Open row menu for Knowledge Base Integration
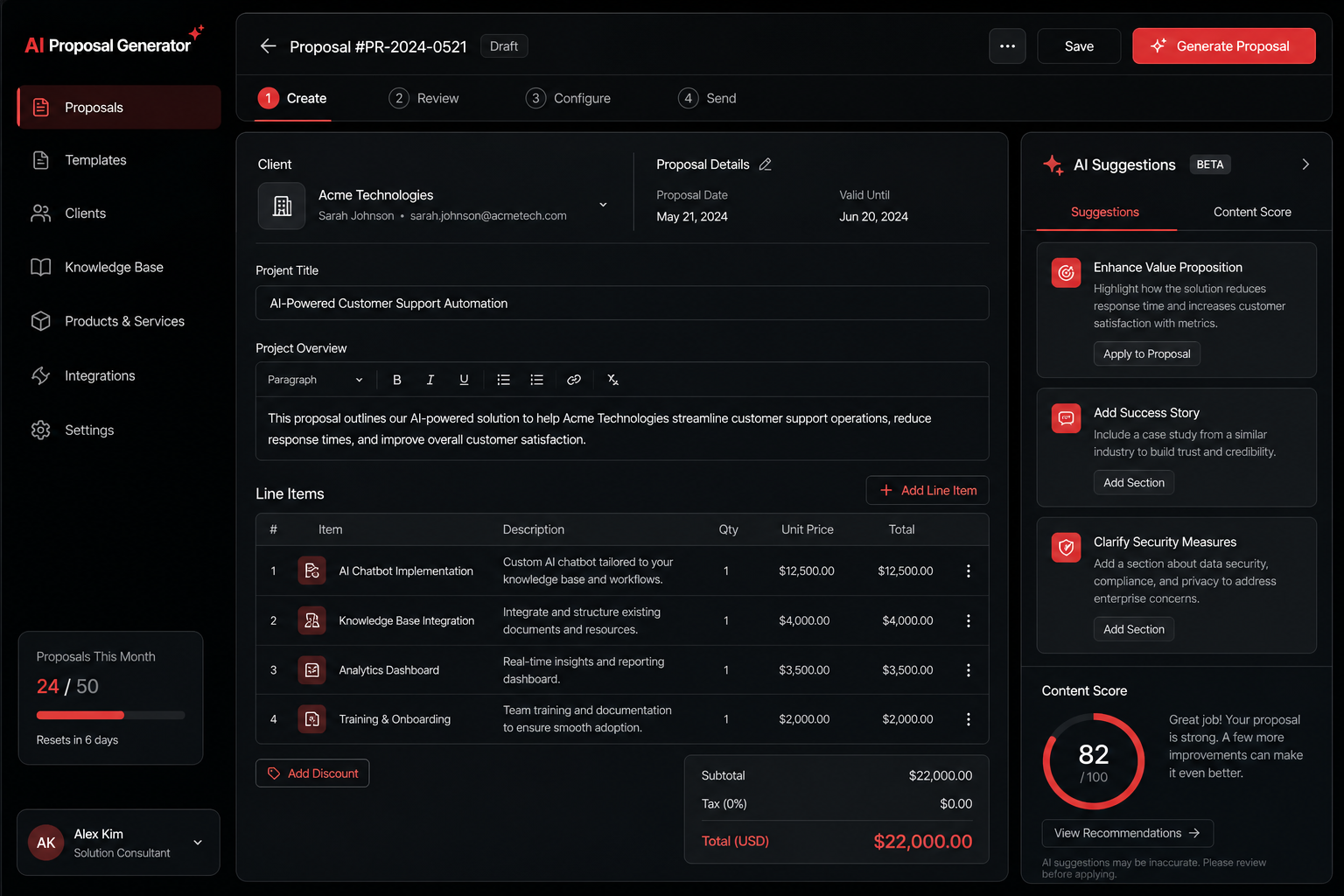 [x=968, y=621]
